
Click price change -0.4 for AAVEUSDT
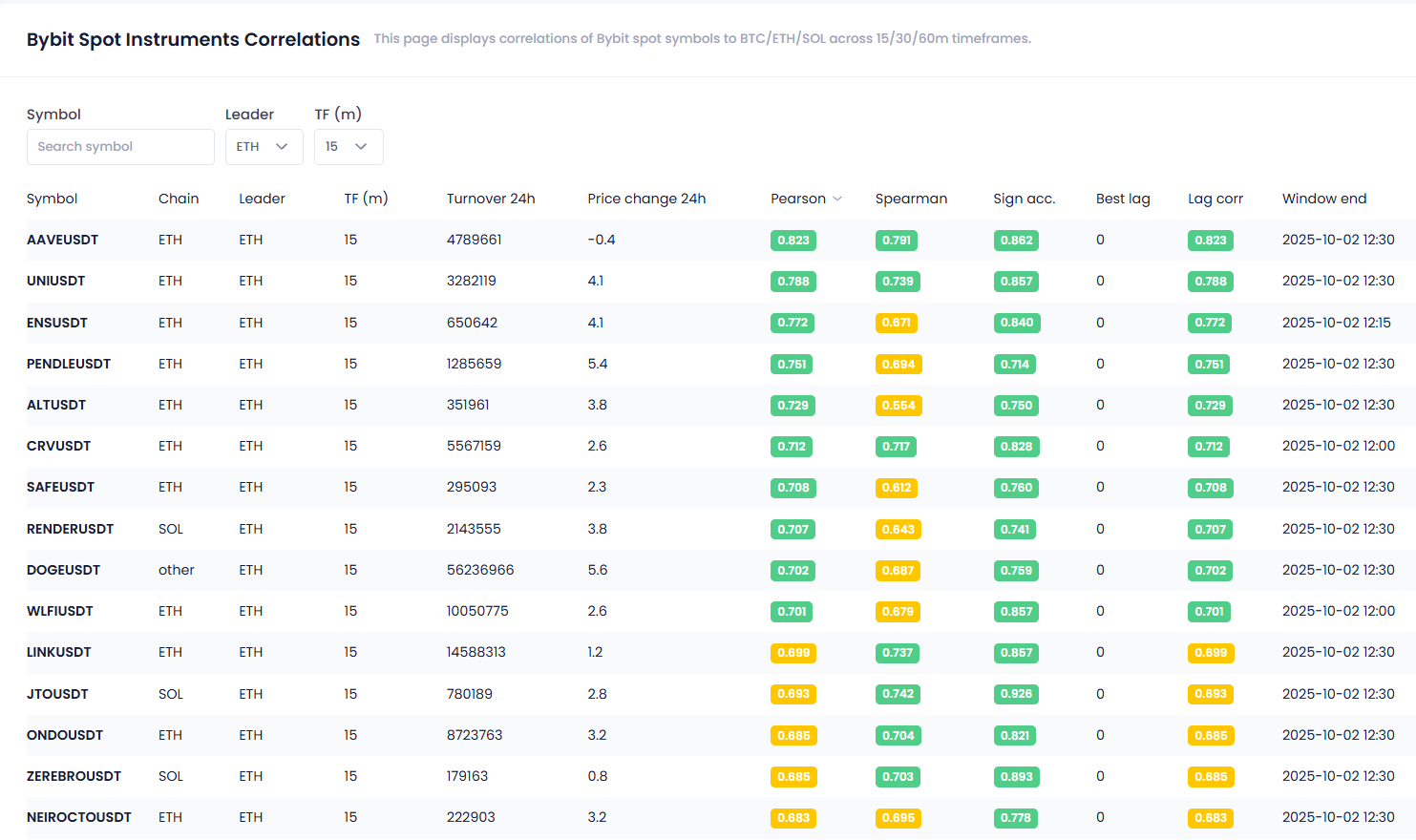(602, 240)
